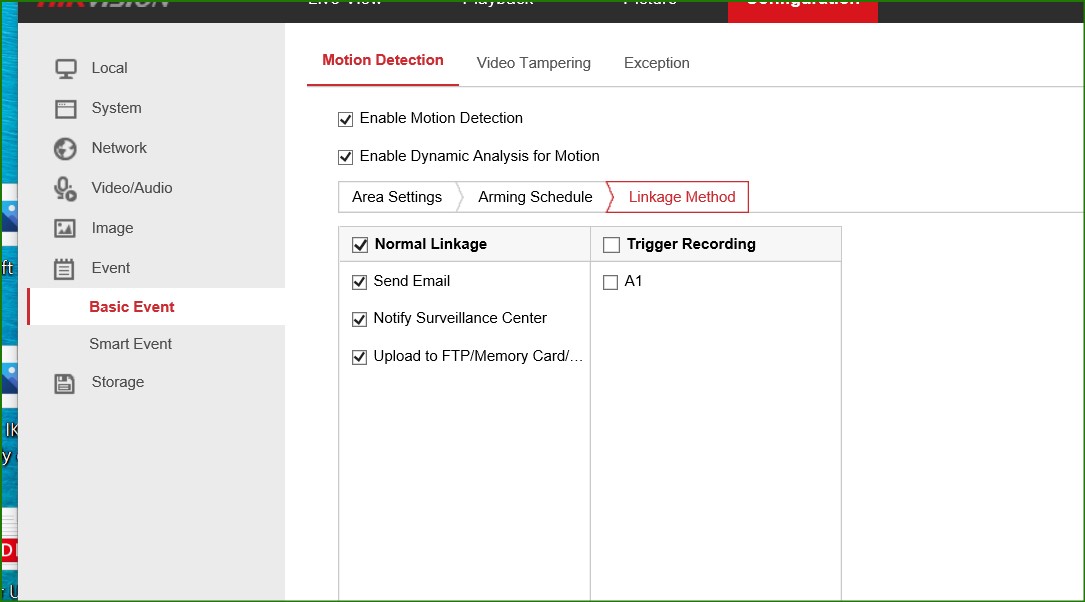Open the Image picture icon

(x=65, y=229)
